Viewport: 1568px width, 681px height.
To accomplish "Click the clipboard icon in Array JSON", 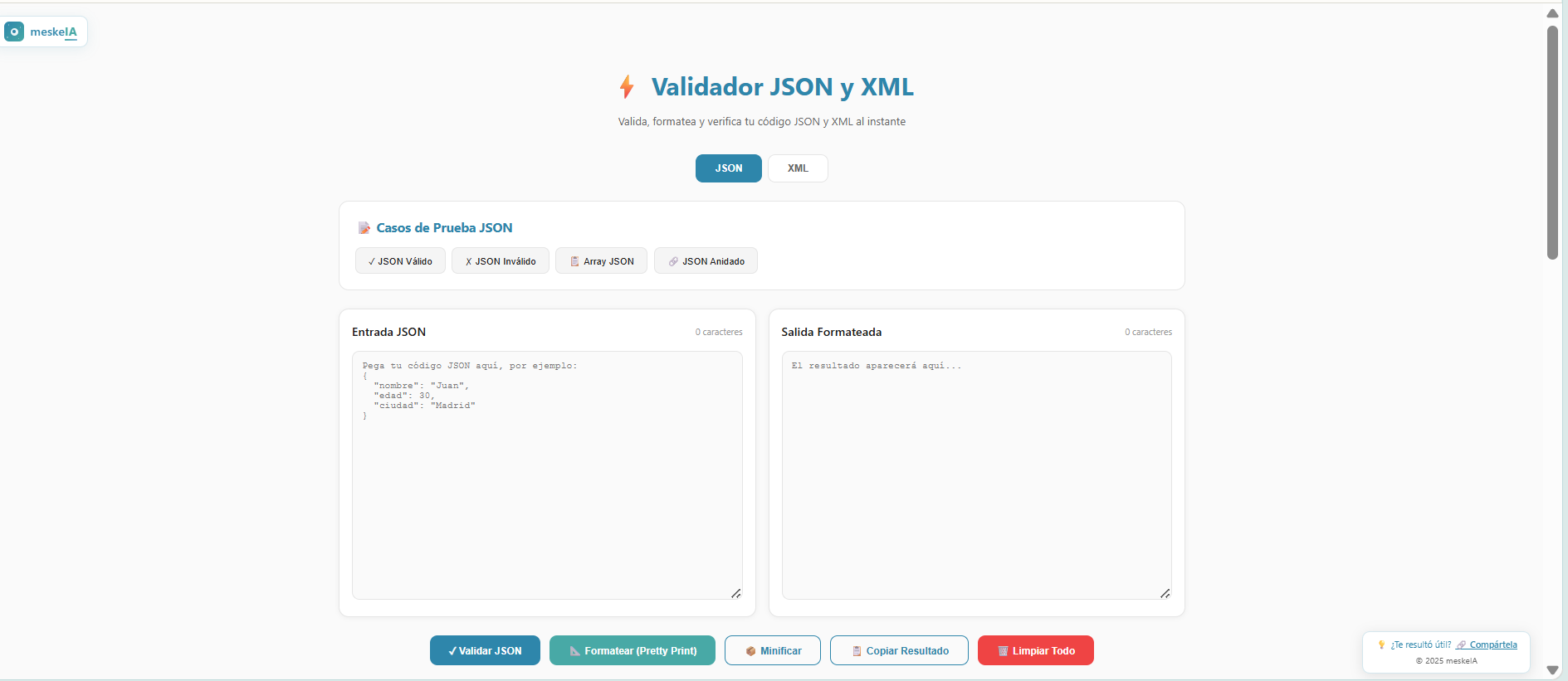I will click(574, 261).
